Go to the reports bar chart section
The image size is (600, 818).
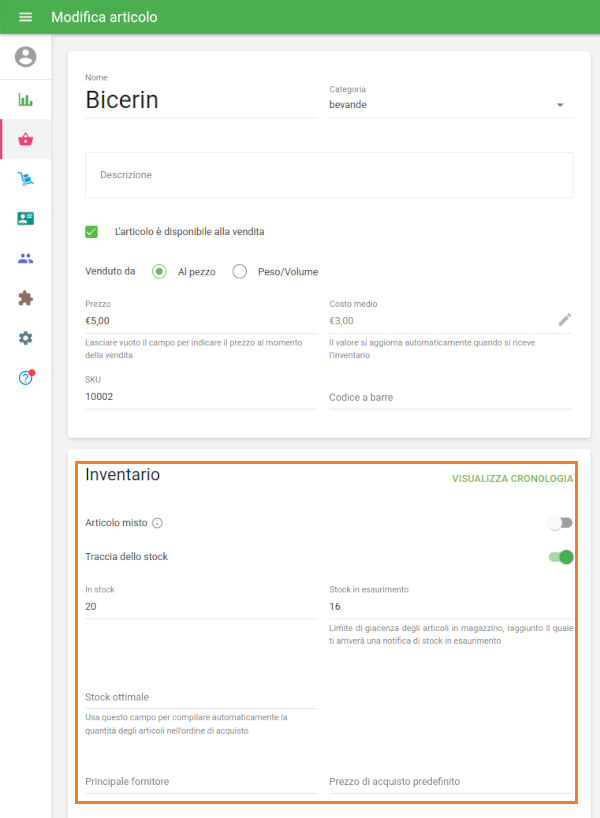25,99
